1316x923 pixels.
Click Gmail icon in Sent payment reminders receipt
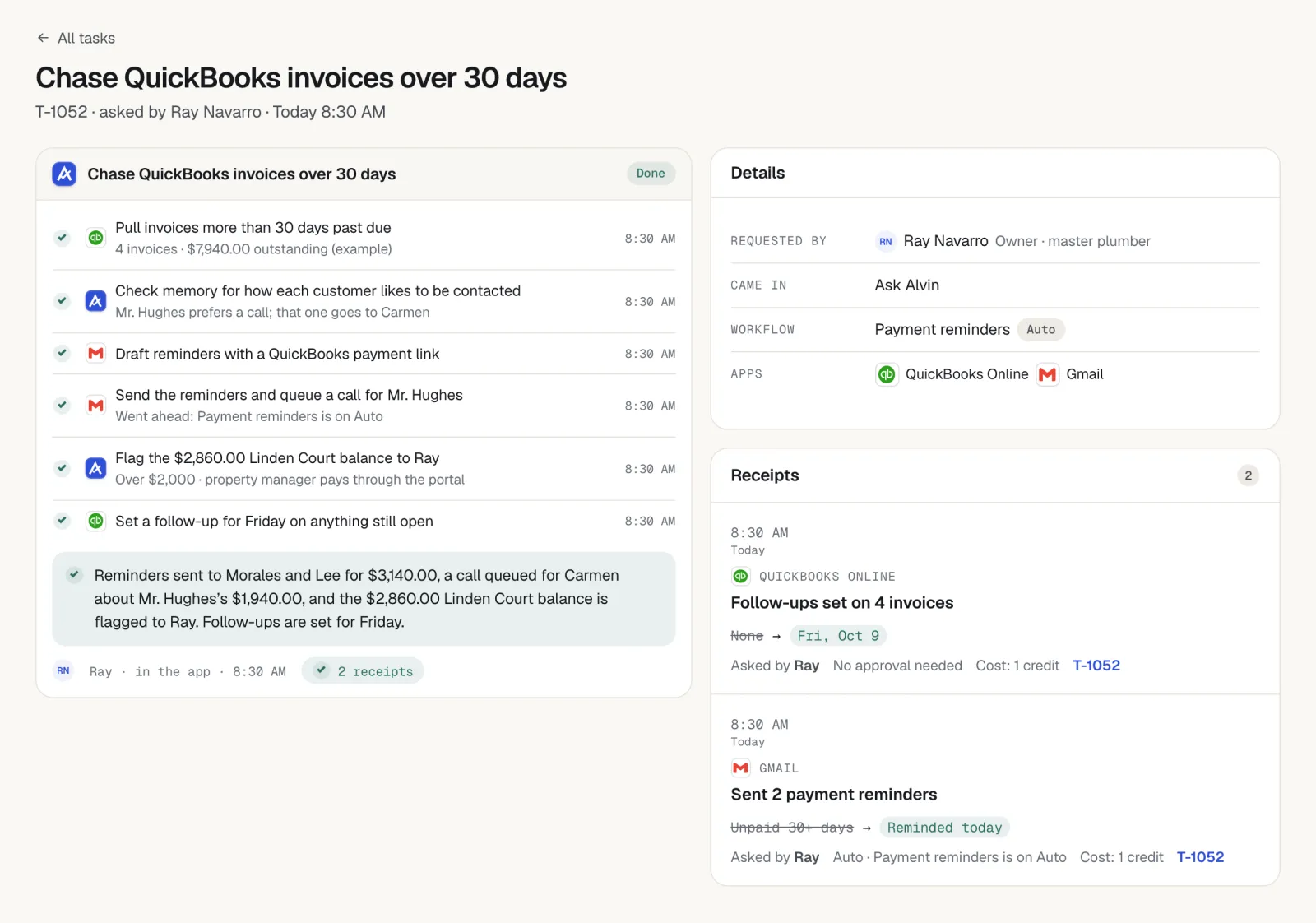740,768
